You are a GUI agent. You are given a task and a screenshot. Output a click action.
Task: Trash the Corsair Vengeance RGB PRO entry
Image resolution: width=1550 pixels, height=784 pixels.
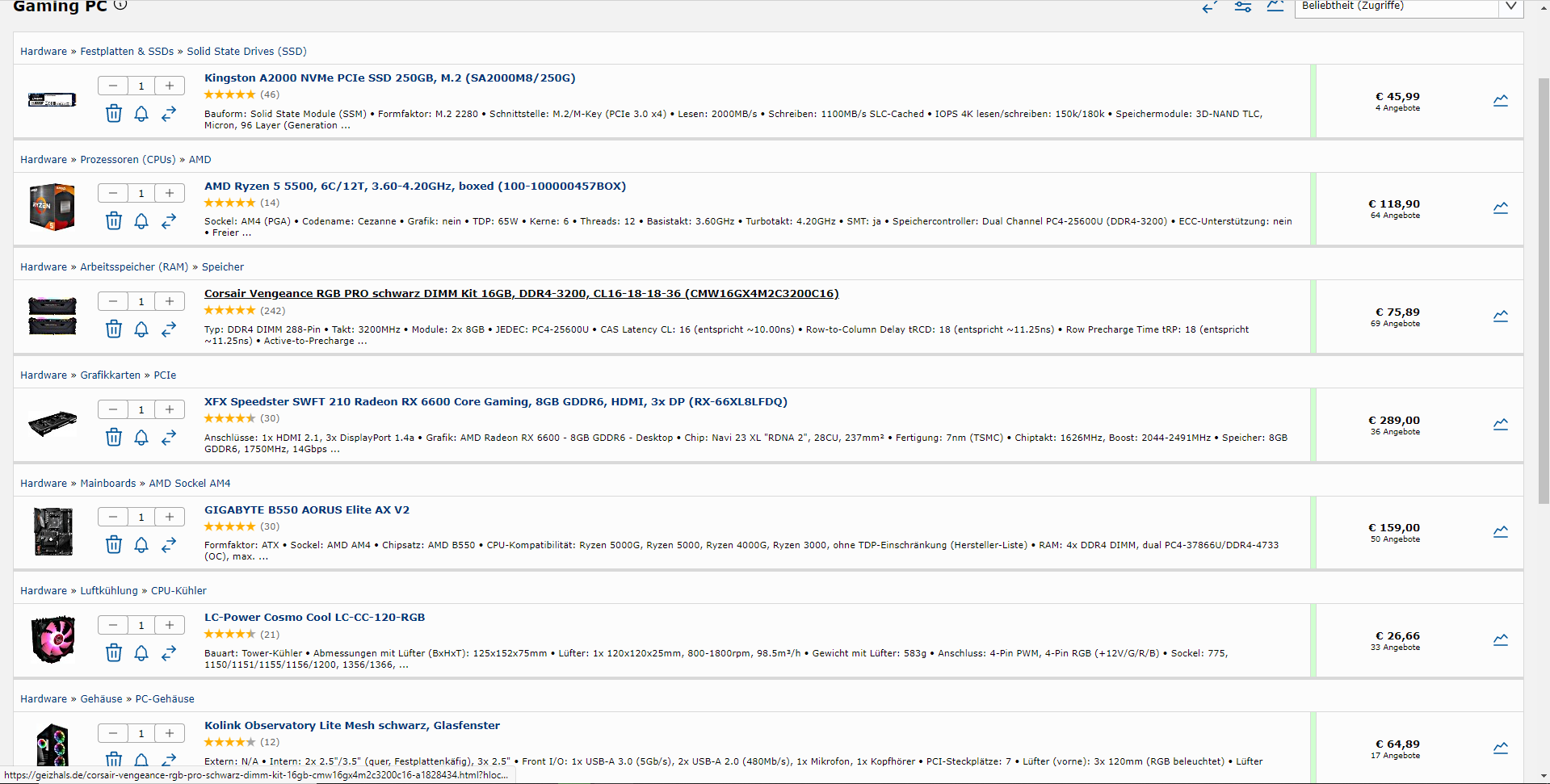(x=114, y=329)
